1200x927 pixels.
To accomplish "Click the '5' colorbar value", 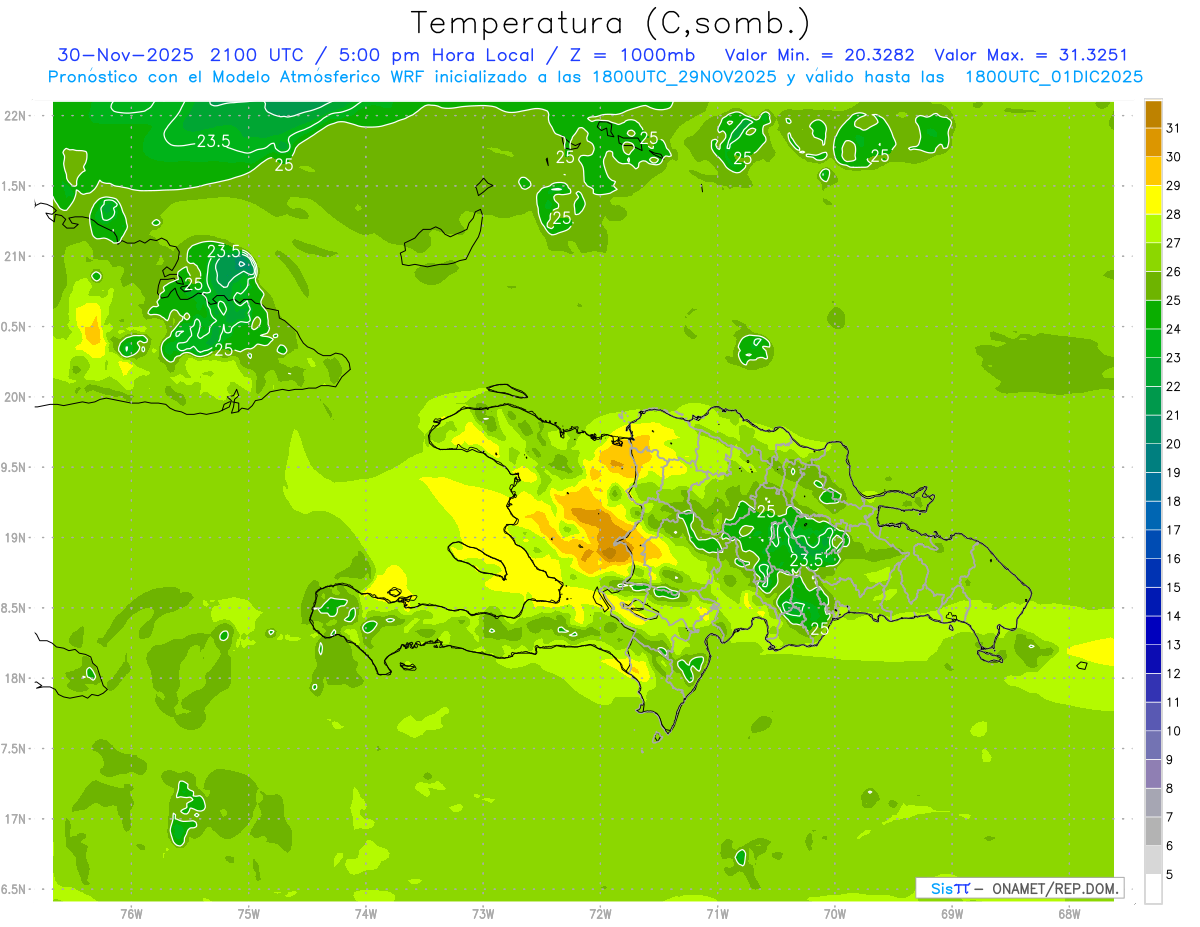I will click(x=1171, y=875).
